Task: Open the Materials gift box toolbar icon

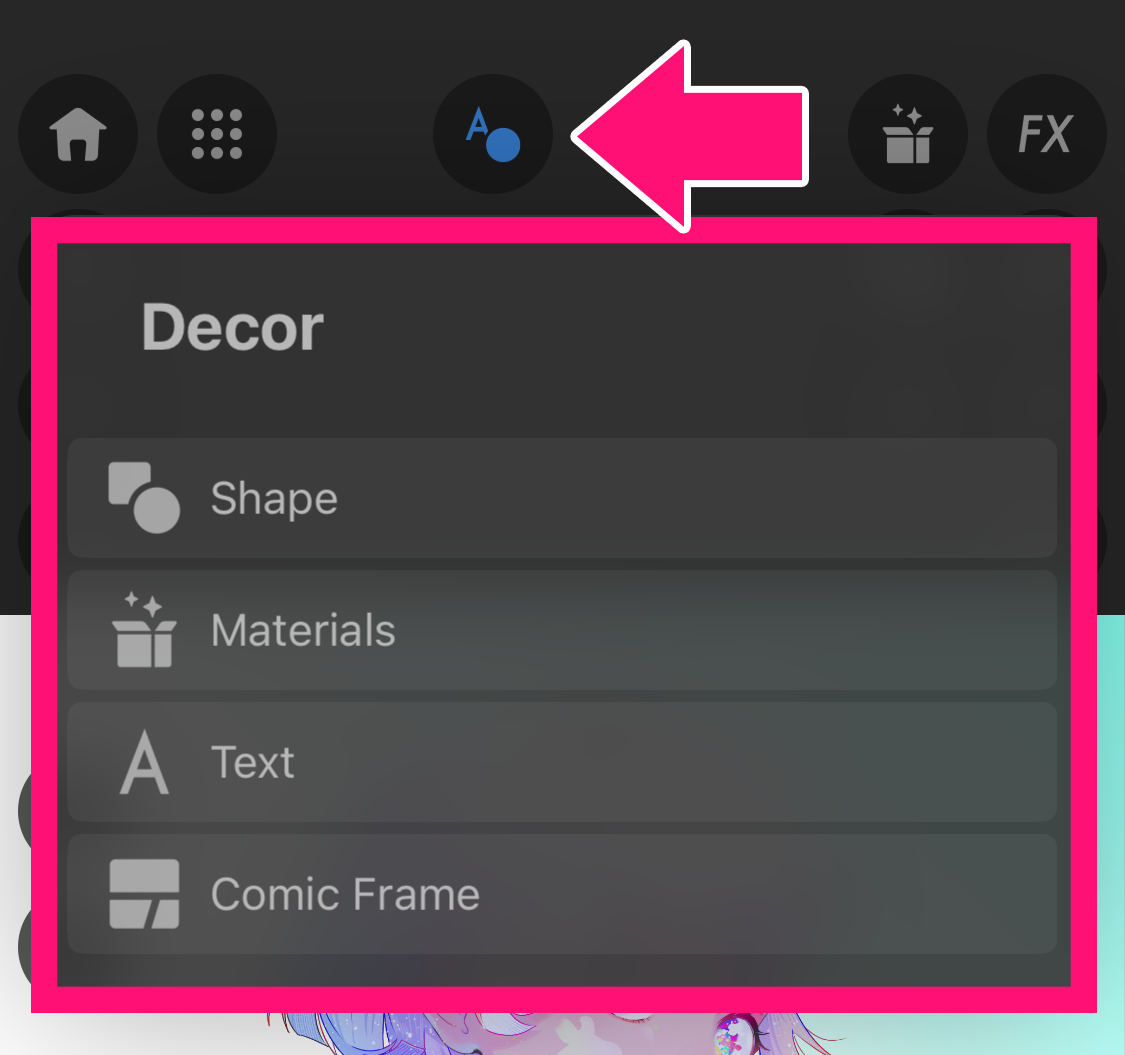Action: tap(908, 134)
